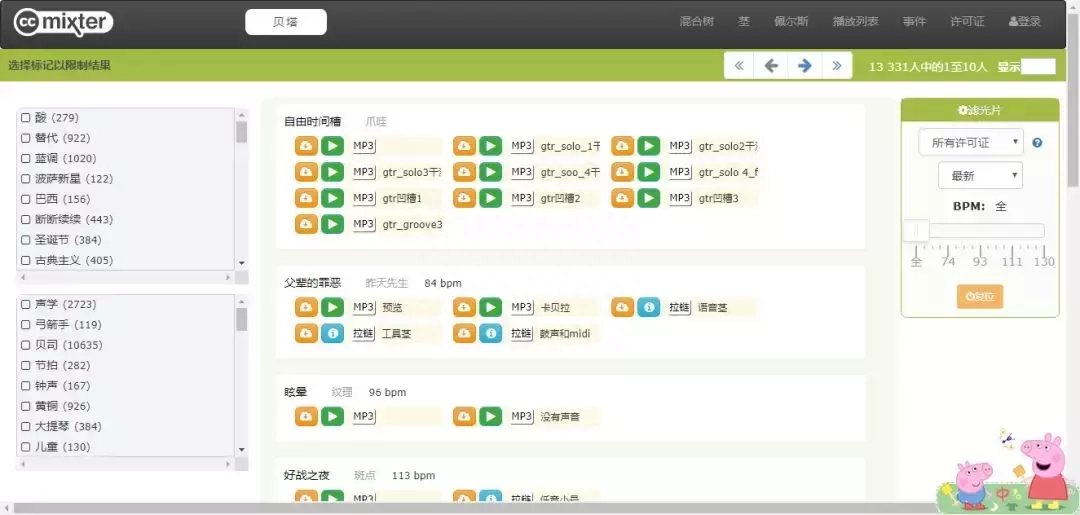Open the 显示 results-per-page dropdown
Image resolution: width=1080 pixels, height=515 pixels.
pyautogui.click(x=1038, y=67)
